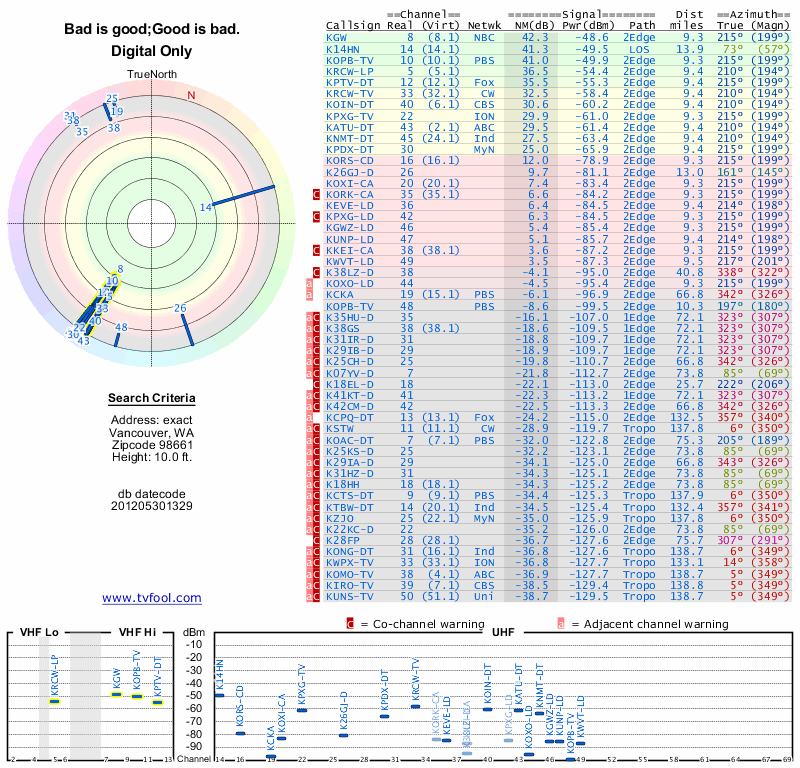Viewport: 800px width, 768px height.
Task: Click adjacent-channel 'a' icon beside KOXO-LD
Action: point(309,284)
